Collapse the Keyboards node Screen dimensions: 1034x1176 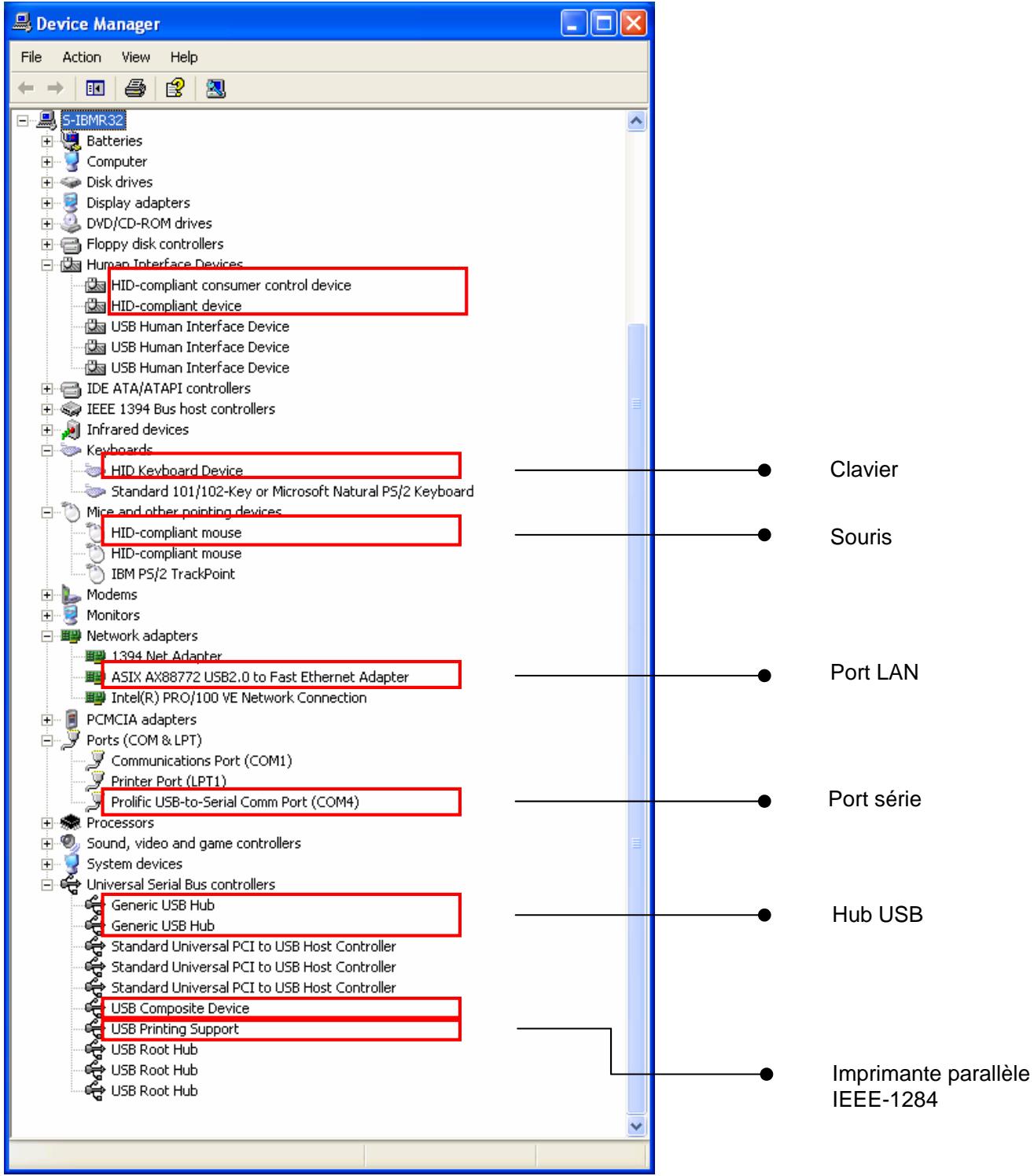48,451
